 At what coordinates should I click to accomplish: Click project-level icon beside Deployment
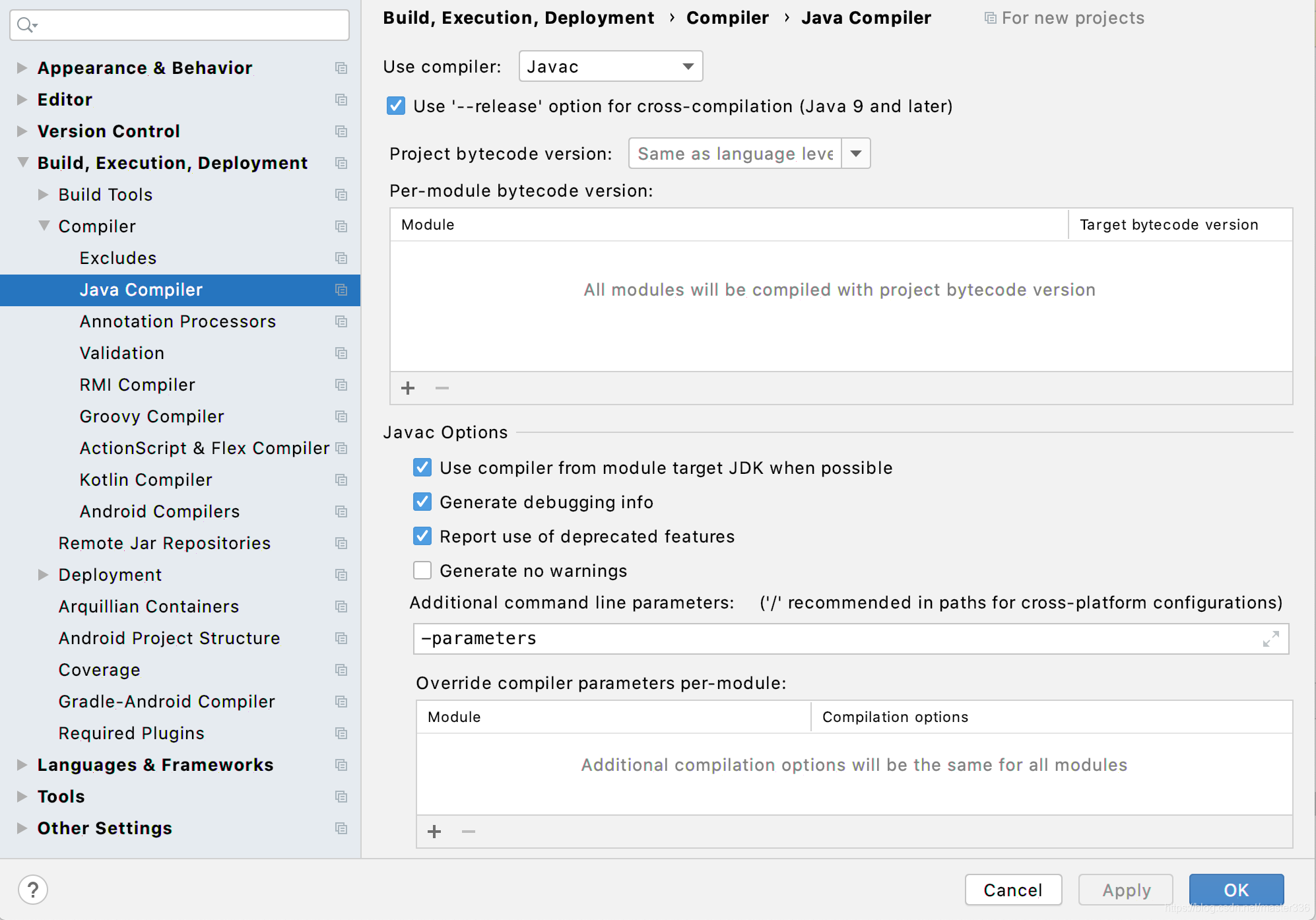[341, 575]
